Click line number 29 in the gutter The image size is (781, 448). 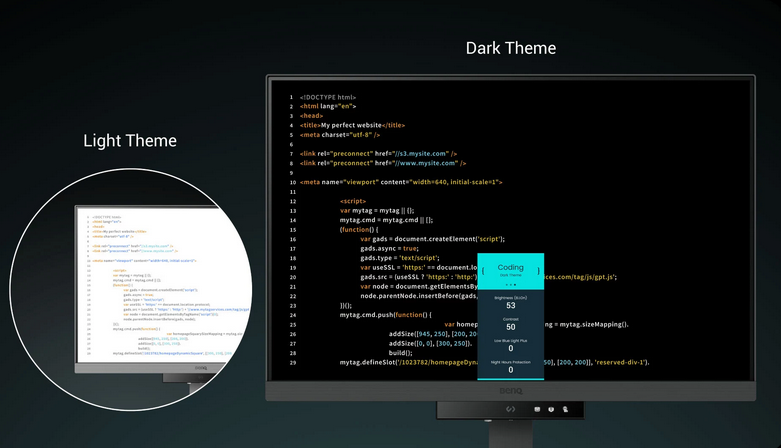[x=293, y=362]
